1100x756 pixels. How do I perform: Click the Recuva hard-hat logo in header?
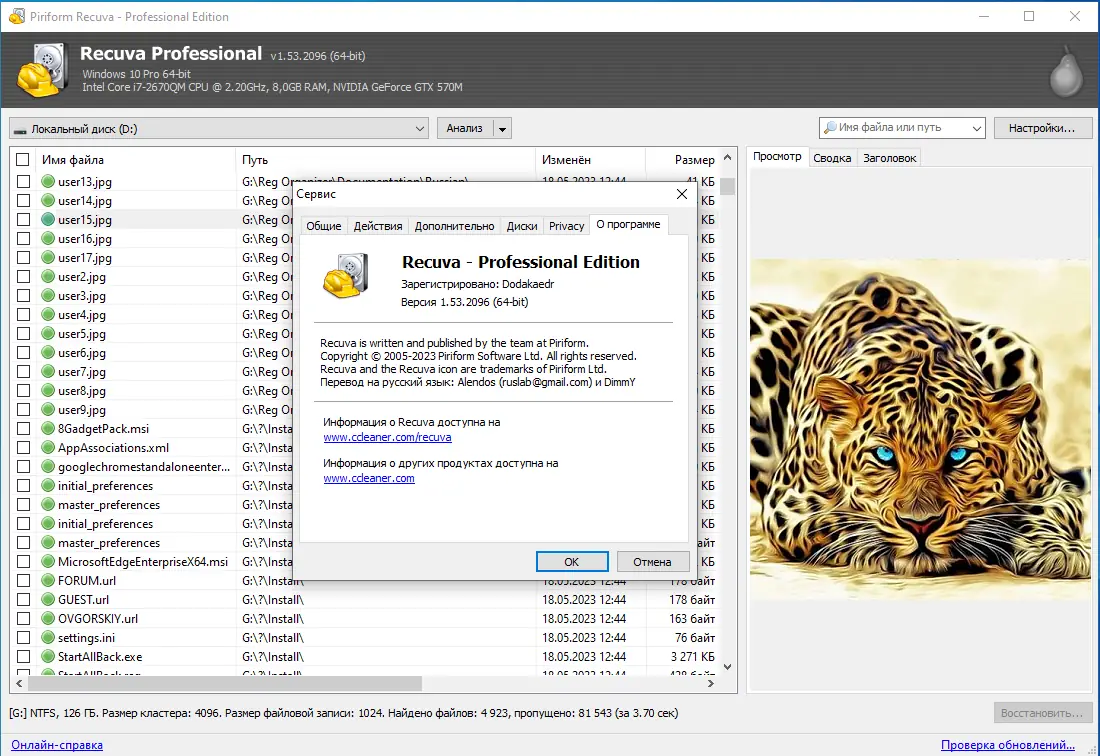point(43,70)
